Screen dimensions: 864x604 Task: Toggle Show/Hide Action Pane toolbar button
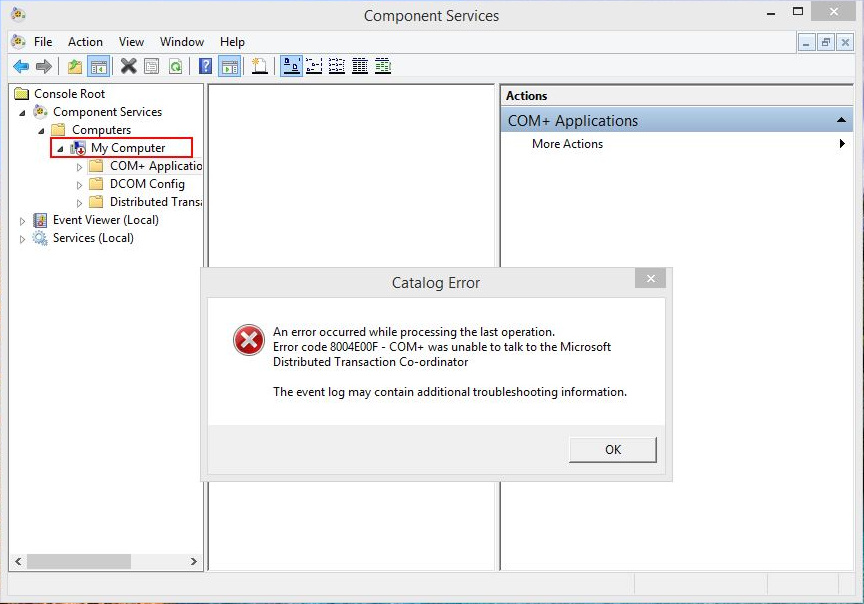click(x=230, y=67)
